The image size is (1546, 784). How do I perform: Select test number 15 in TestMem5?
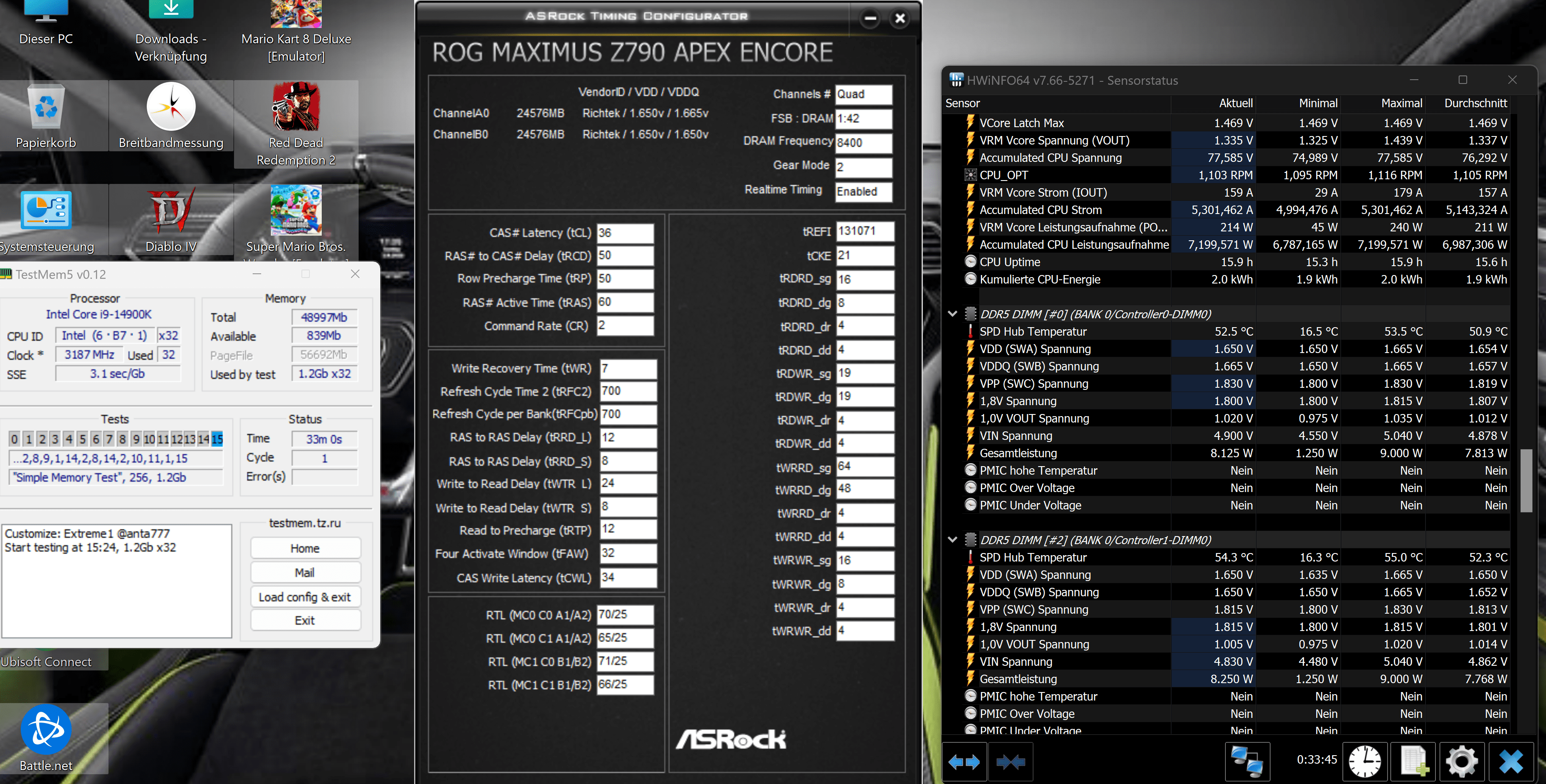217,439
